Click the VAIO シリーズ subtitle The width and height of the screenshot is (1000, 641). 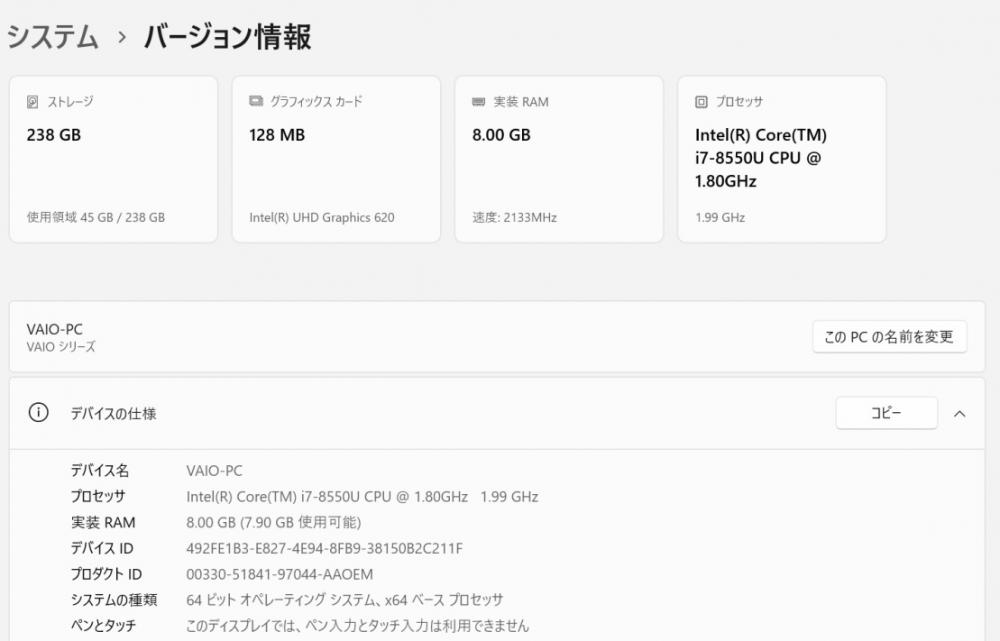61,347
